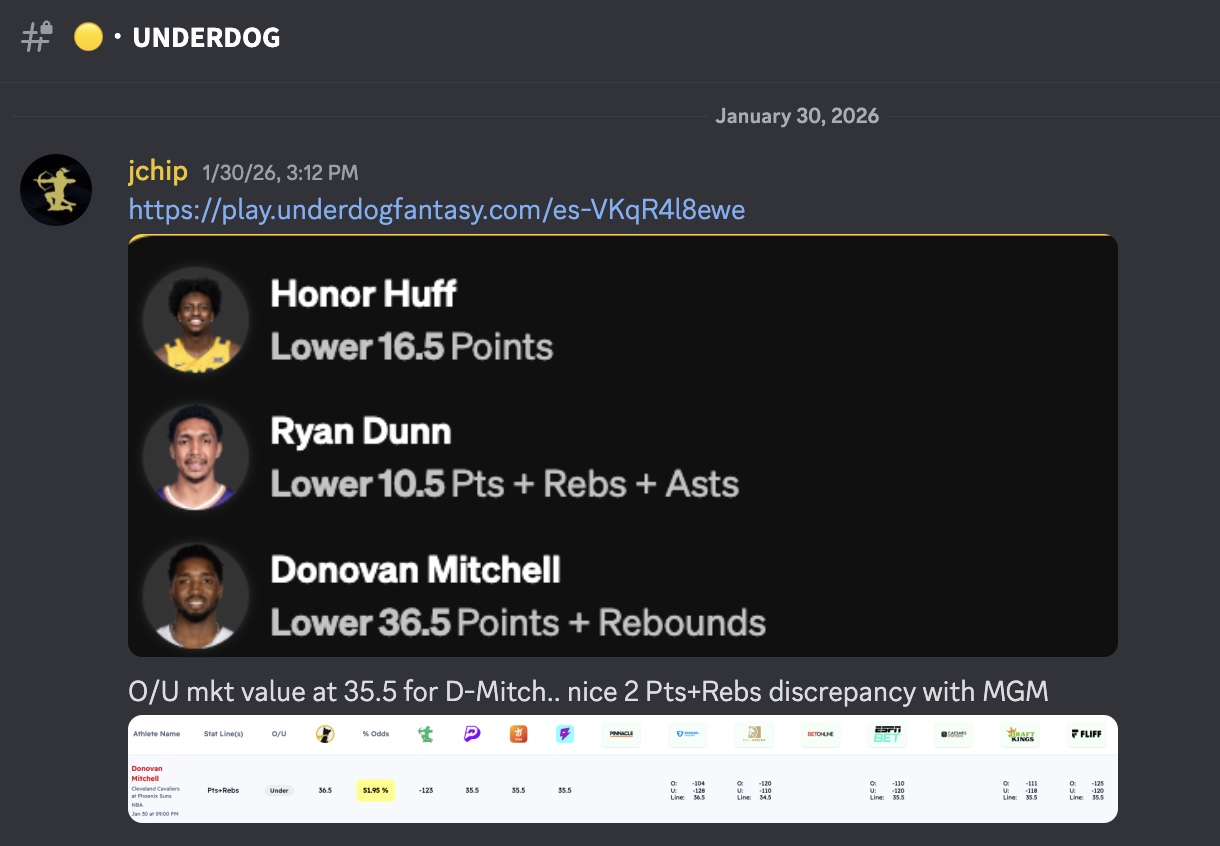
Task: Click the PrizePicks purple logo in table
Action: [472, 734]
